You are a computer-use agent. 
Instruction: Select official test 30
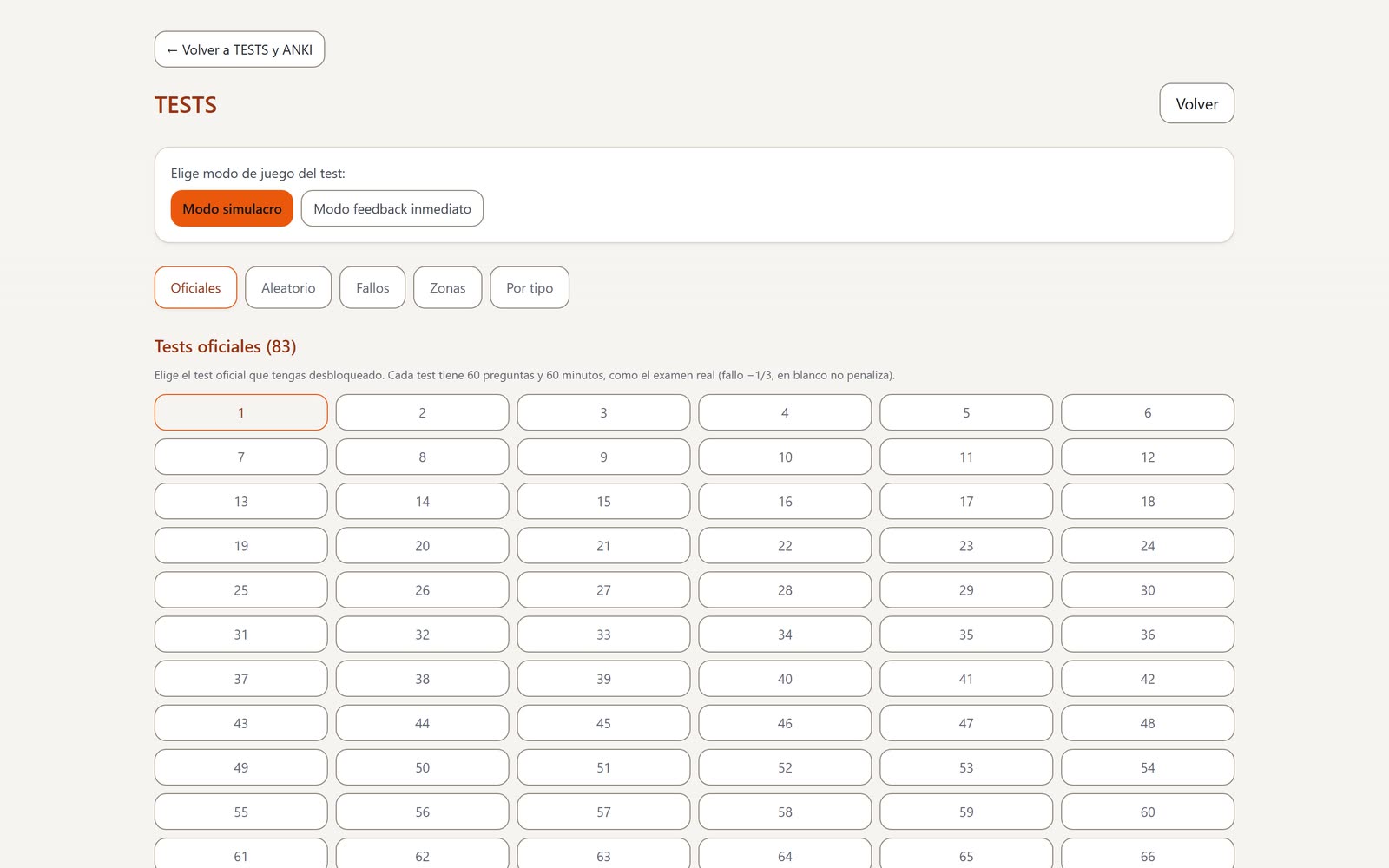coord(1148,589)
